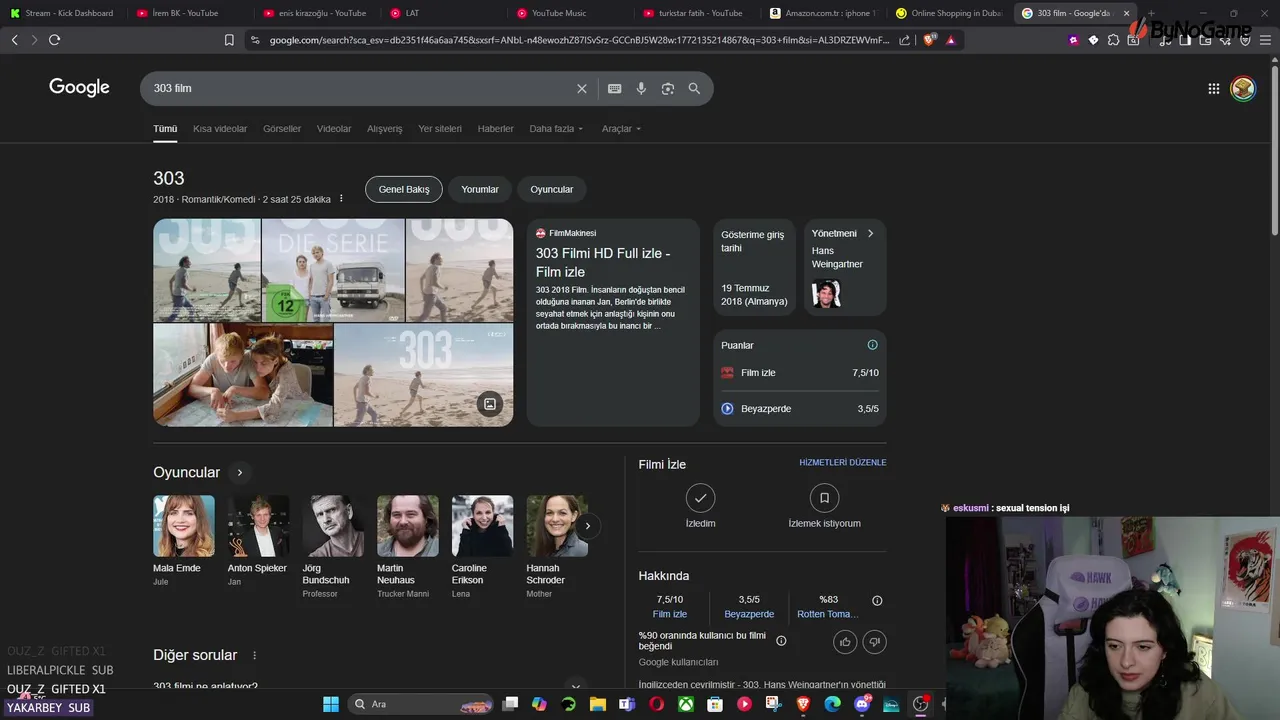Open the three-dot menu next to 303 runtime

(341, 199)
